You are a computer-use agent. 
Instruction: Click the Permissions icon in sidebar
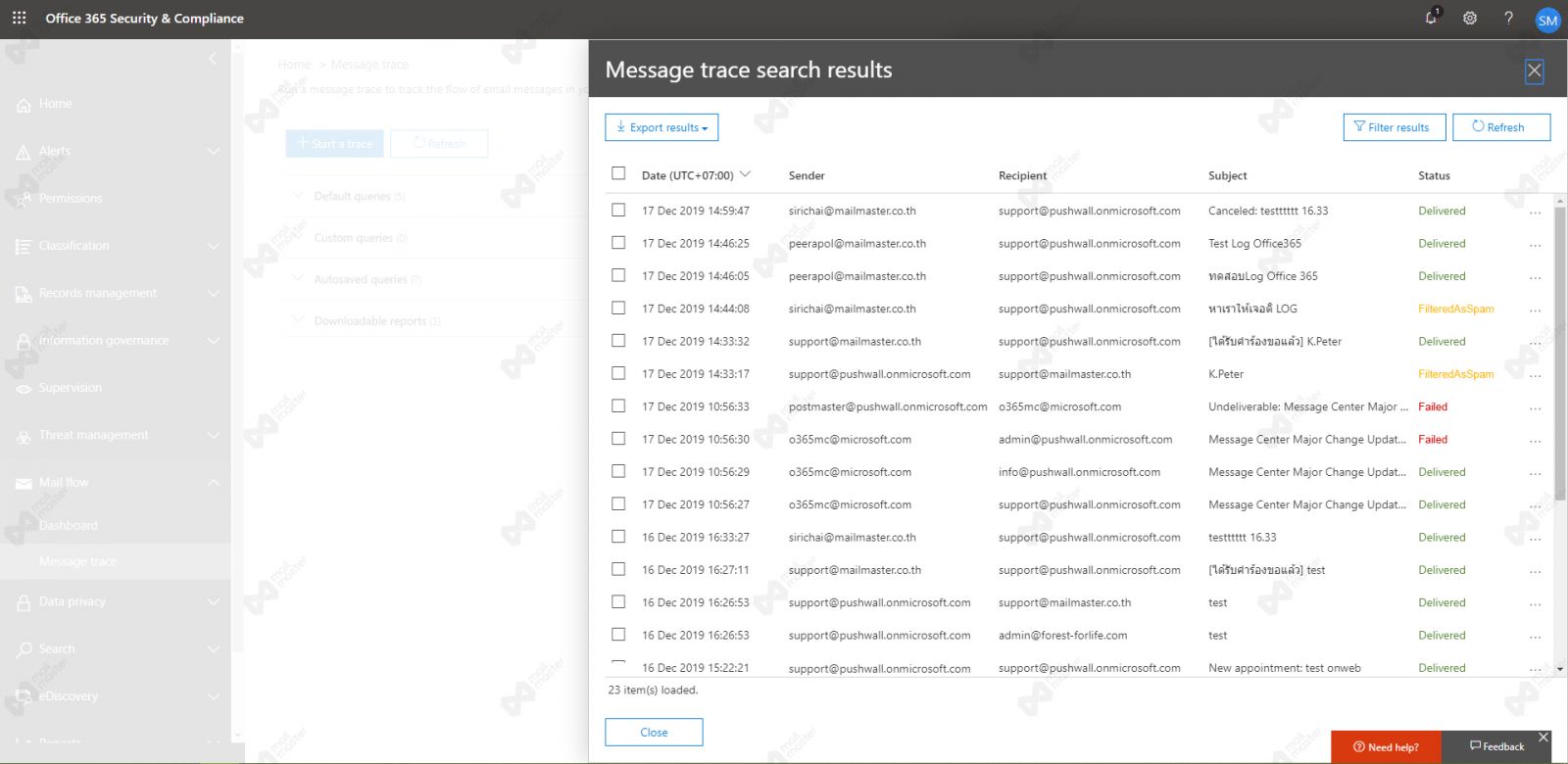point(24,199)
